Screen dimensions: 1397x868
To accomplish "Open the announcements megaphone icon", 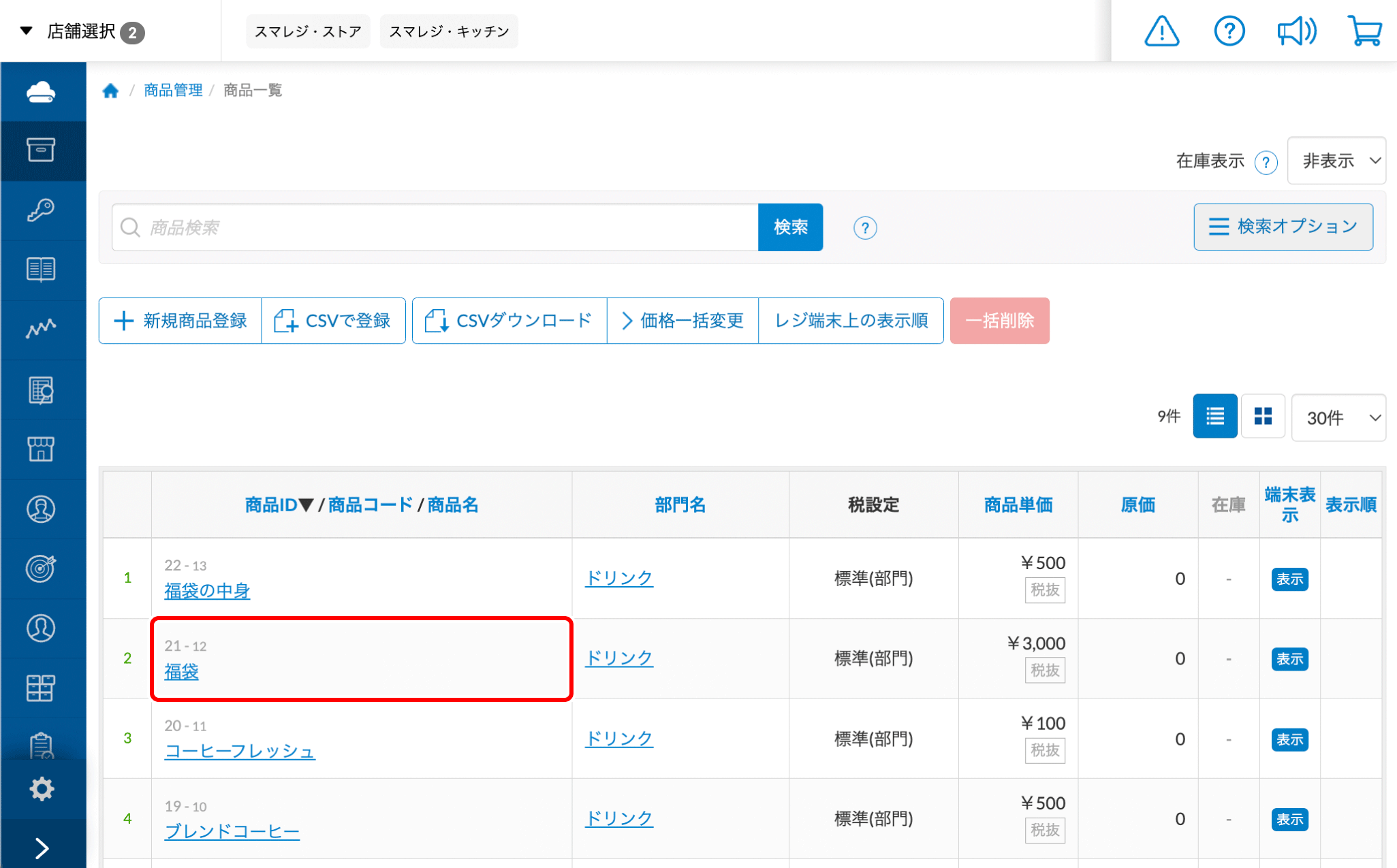I will click(1296, 31).
